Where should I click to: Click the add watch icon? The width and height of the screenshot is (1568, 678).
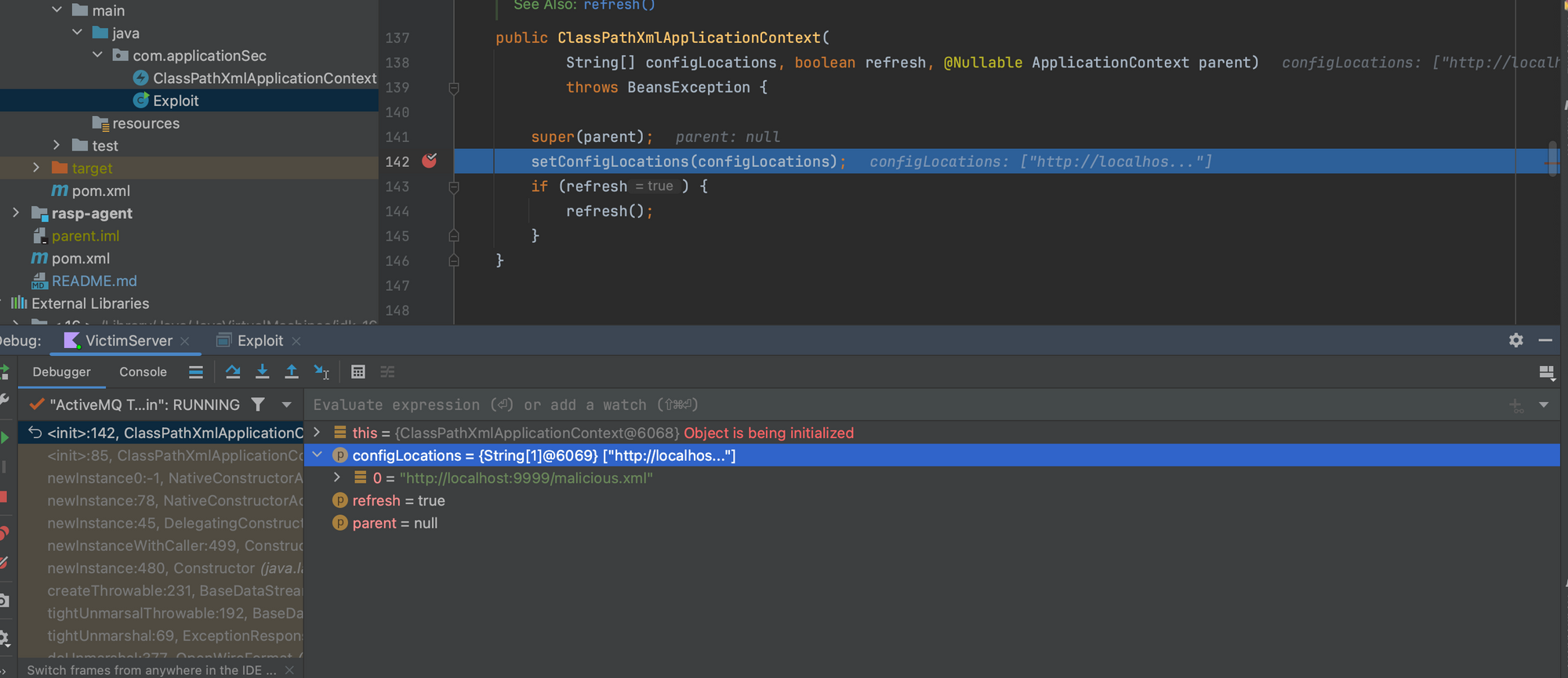[1516, 405]
